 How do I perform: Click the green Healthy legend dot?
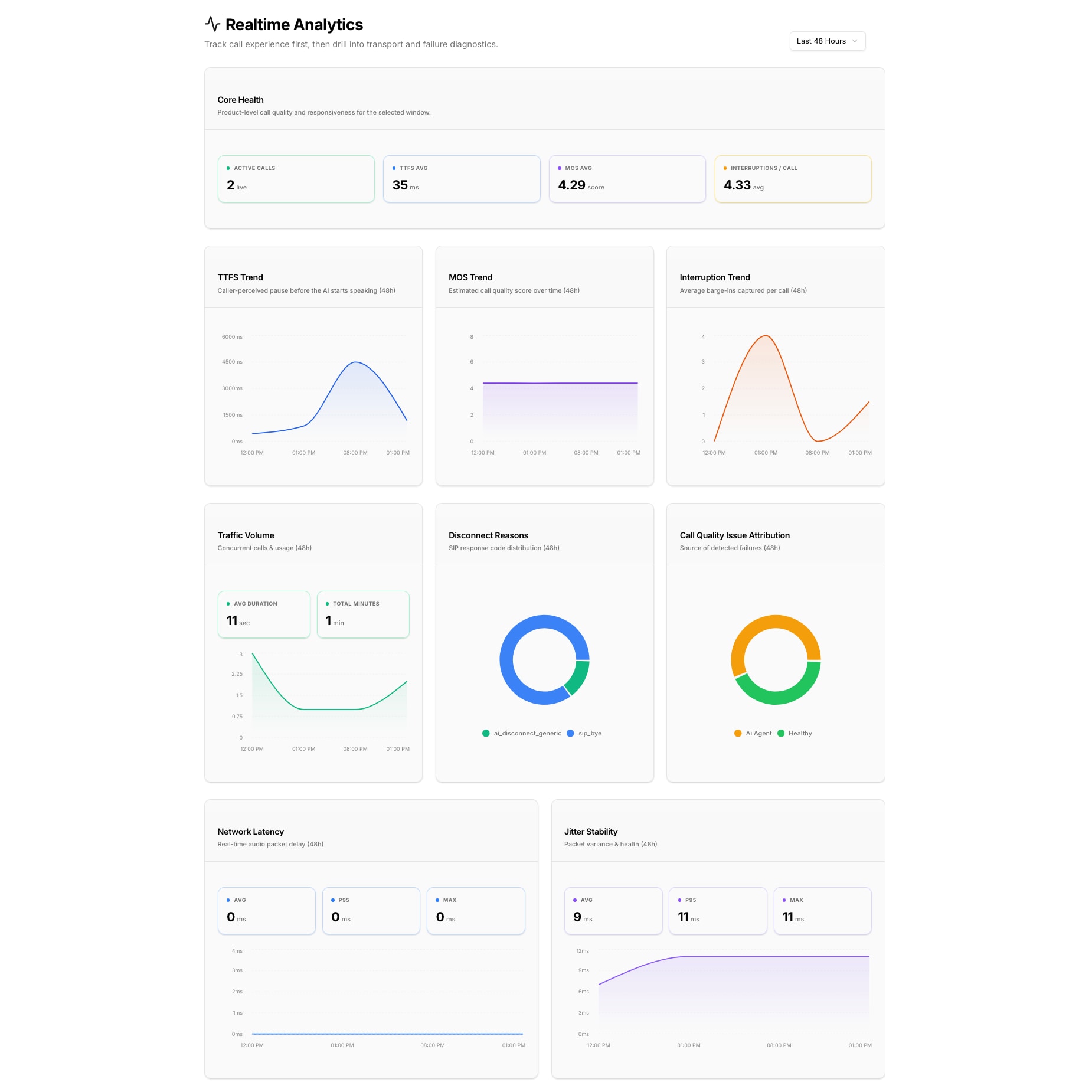(x=781, y=733)
